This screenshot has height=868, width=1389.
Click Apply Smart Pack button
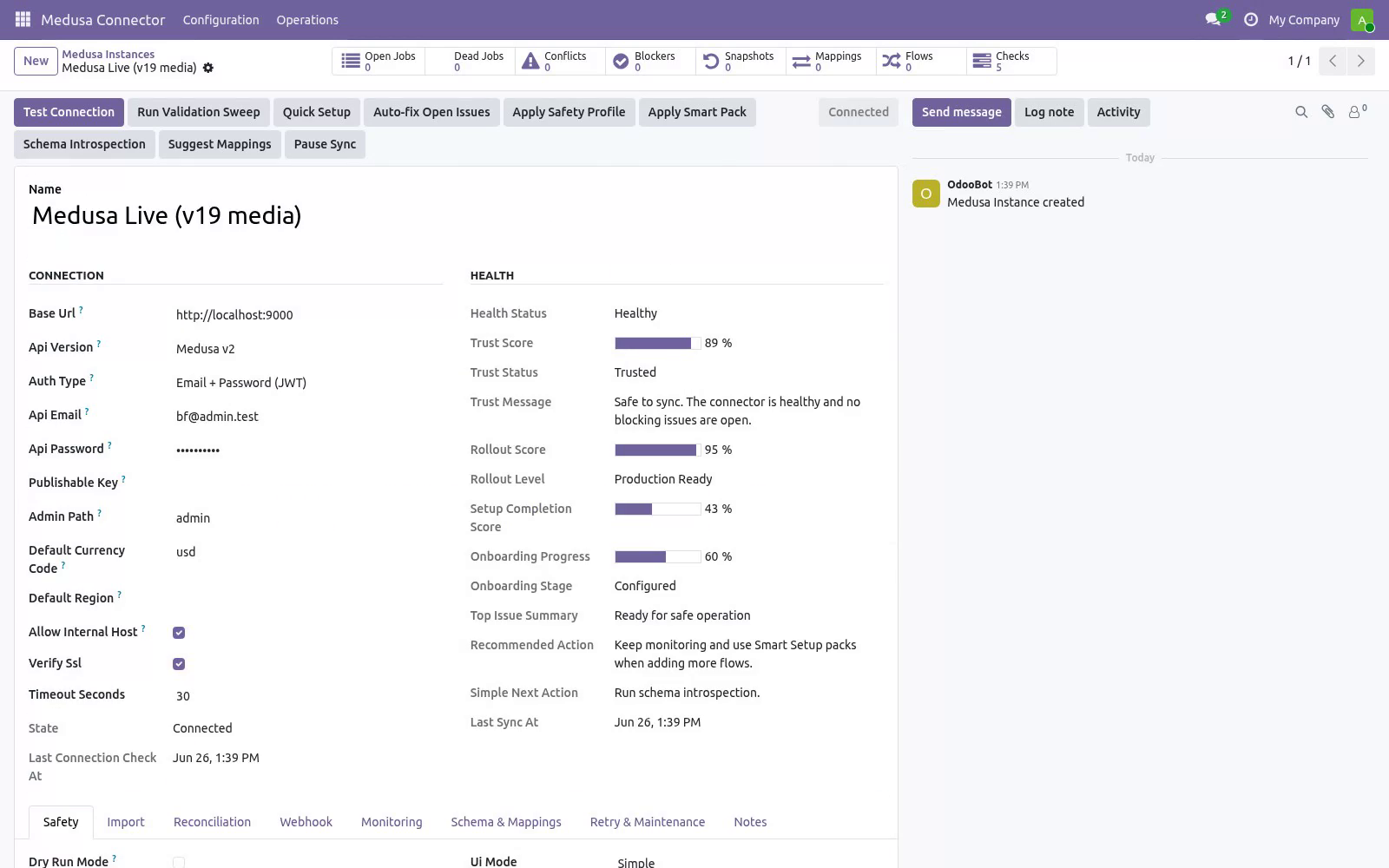[x=697, y=112]
